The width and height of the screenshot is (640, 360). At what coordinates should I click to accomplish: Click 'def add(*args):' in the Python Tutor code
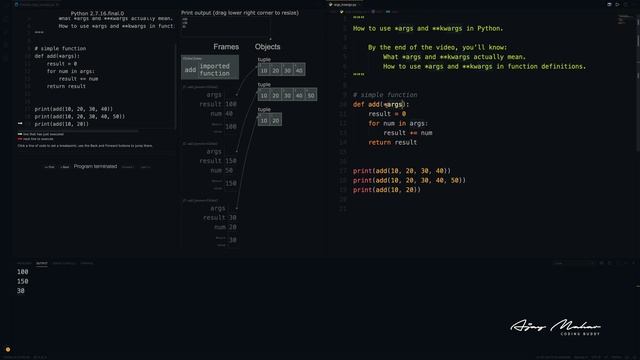coord(57,56)
